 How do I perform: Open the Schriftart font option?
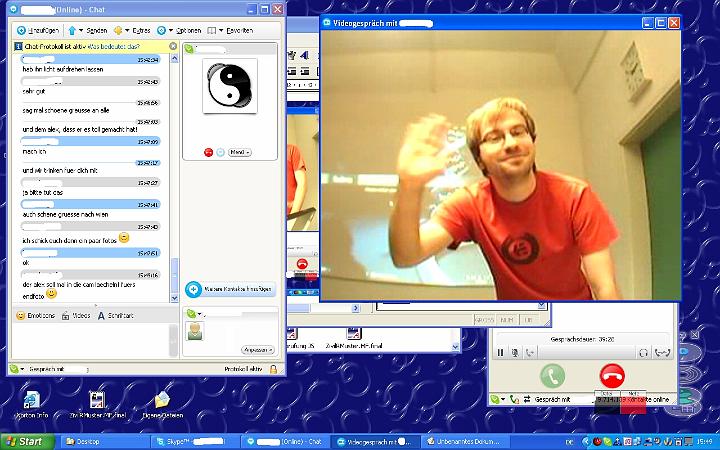click(x=115, y=315)
